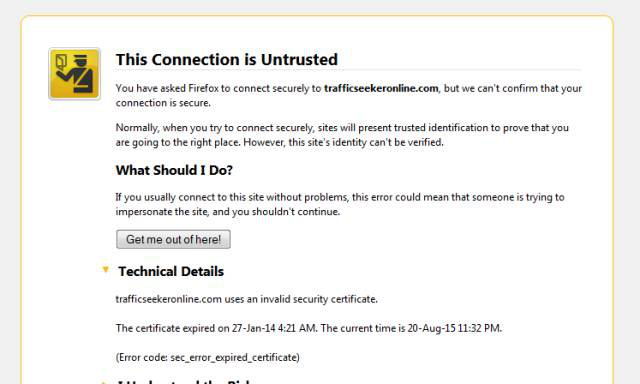Click the uses an invalid security certificate line
Screen dimensions: 640x384
click(247, 299)
